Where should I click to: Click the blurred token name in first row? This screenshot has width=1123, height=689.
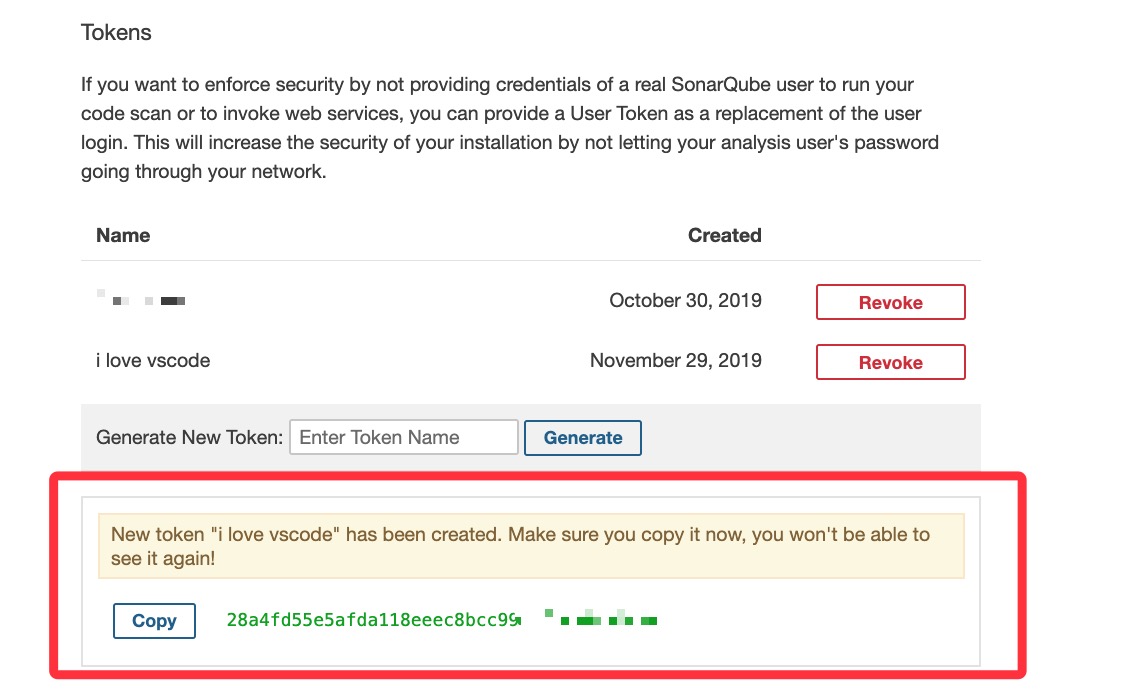pos(141,299)
